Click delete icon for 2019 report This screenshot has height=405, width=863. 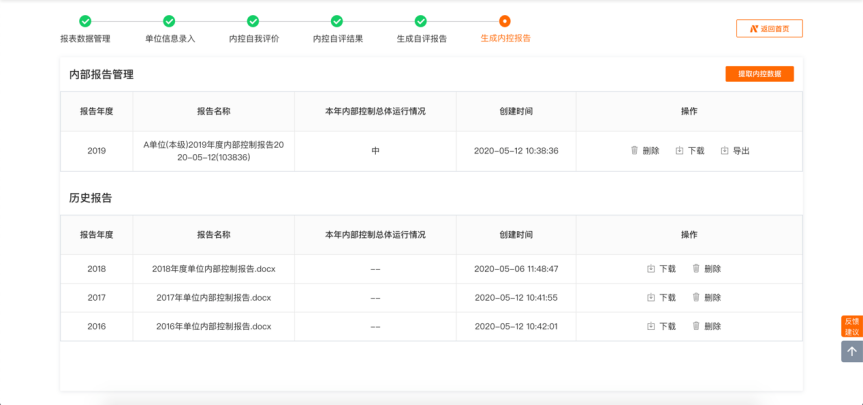[x=634, y=151]
